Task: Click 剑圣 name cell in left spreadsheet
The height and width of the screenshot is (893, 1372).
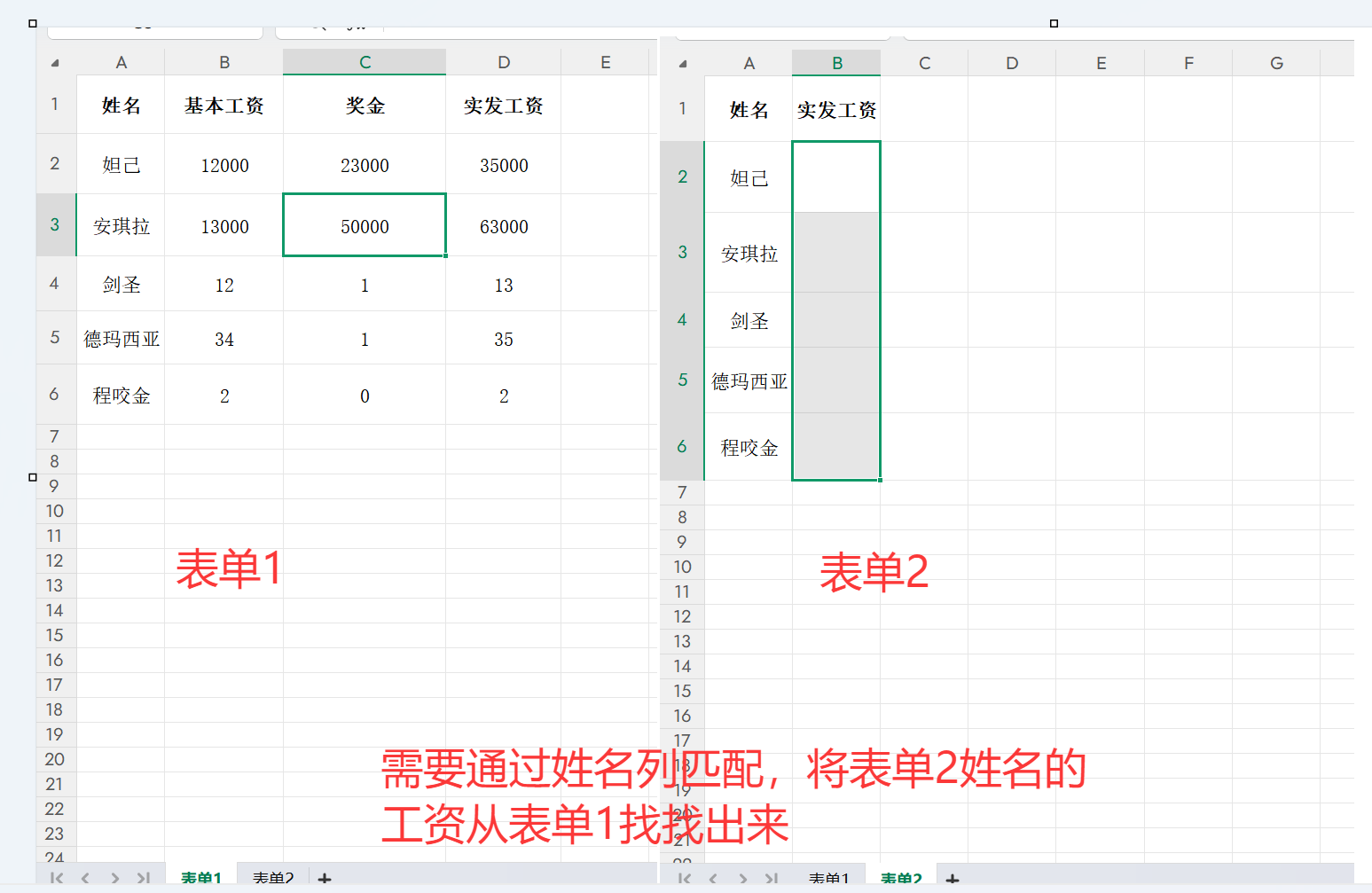Action: [x=122, y=285]
